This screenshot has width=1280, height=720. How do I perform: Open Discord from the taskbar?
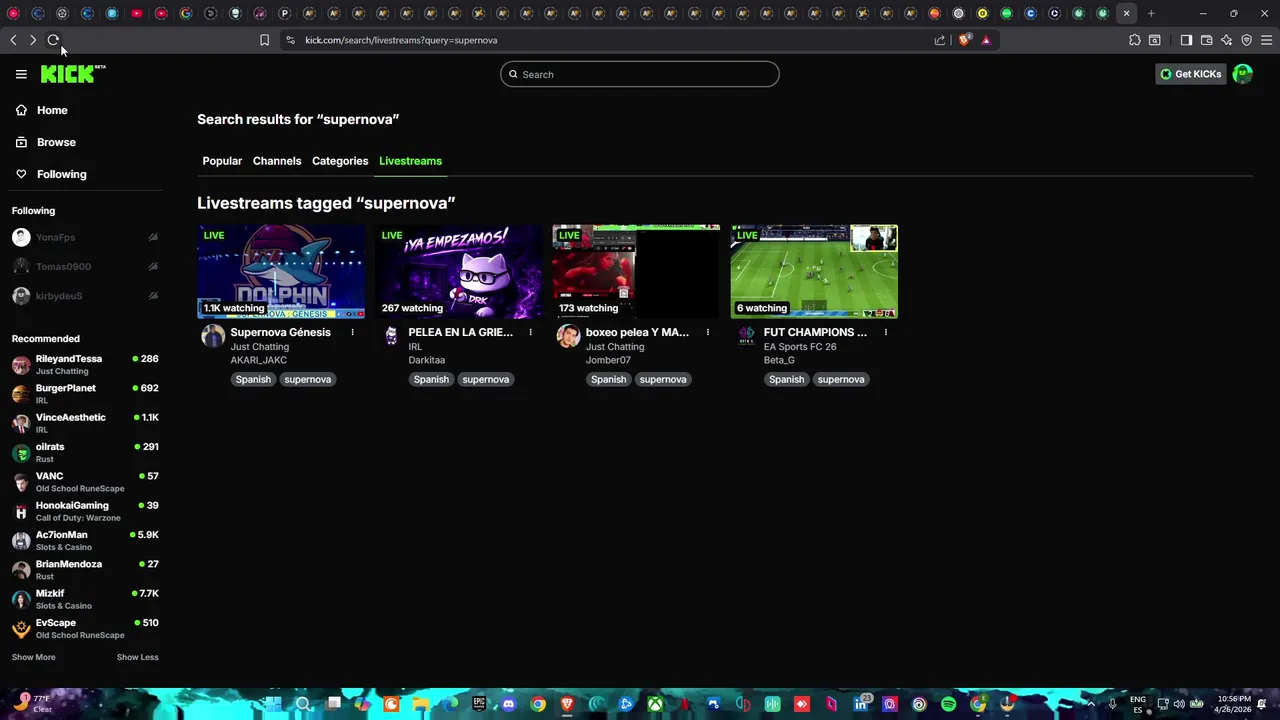[x=508, y=704]
